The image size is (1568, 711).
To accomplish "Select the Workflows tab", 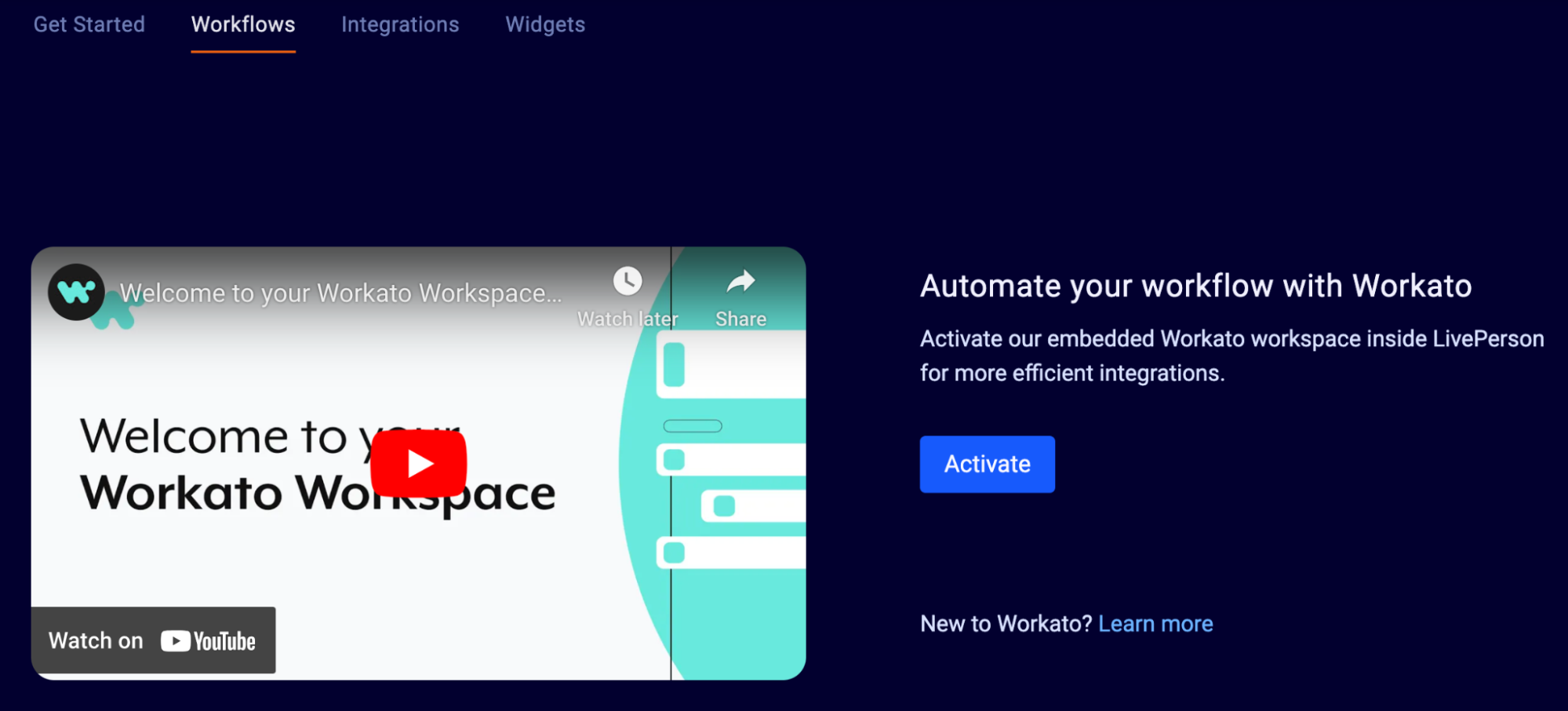I will point(243,24).
